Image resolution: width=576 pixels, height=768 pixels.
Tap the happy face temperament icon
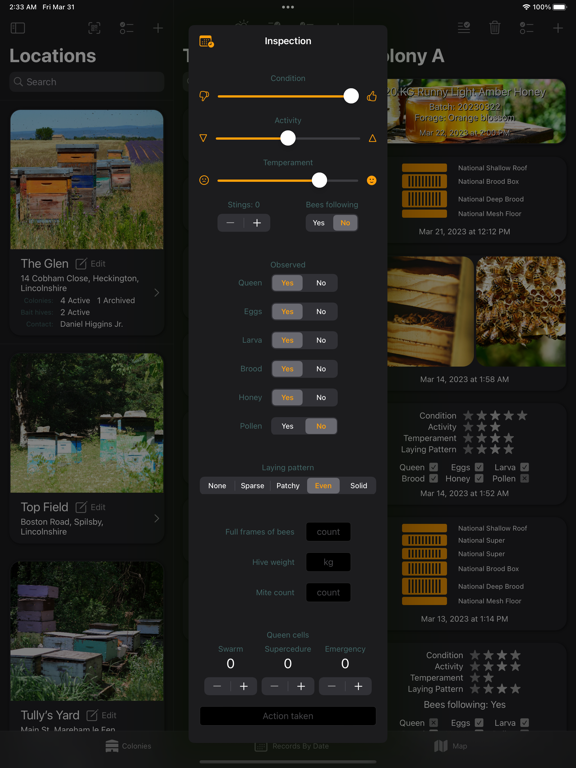[x=372, y=180]
